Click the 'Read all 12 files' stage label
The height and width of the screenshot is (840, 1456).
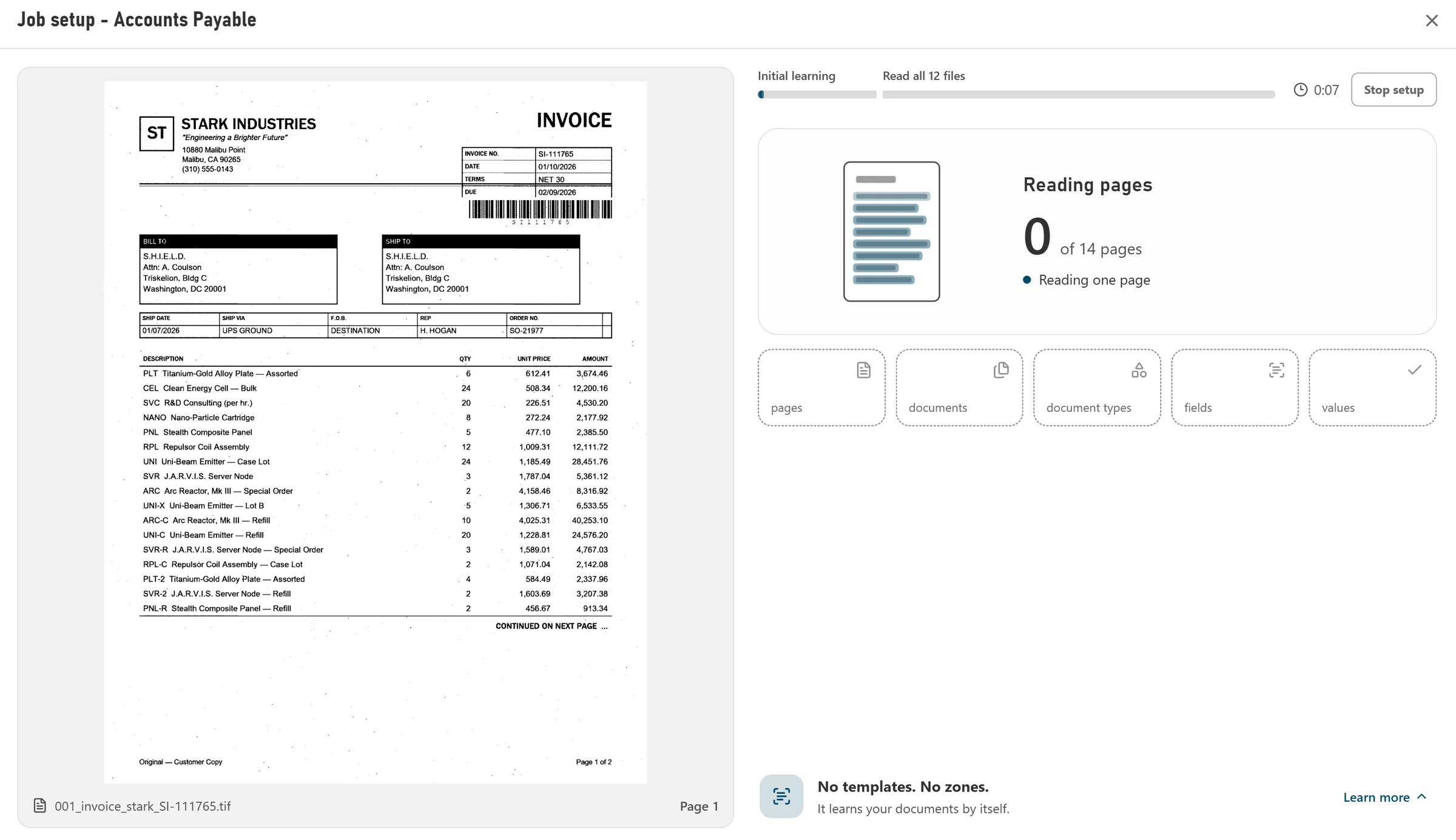pos(923,76)
